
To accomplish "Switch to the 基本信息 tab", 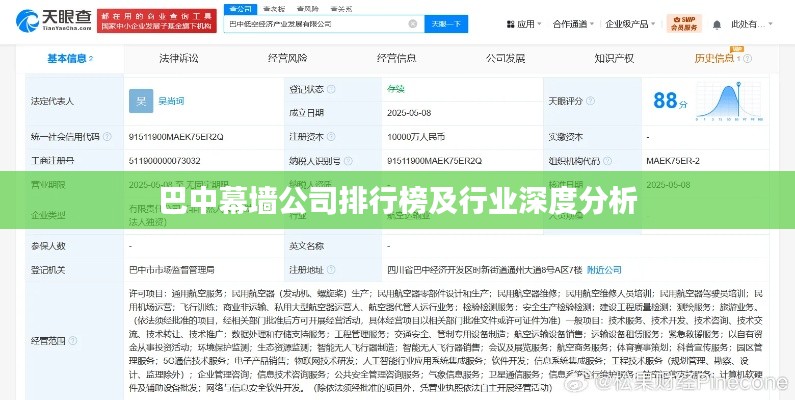I will pyautogui.click(x=70, y=58).
